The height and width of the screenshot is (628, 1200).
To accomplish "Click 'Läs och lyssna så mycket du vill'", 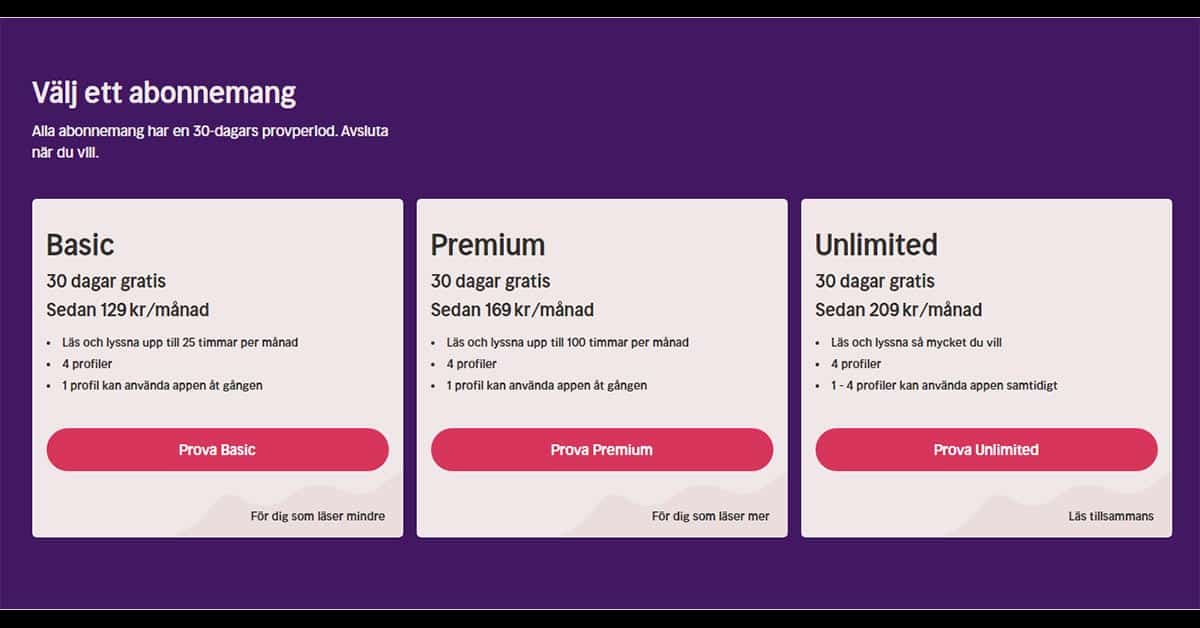I will [916, 342].
